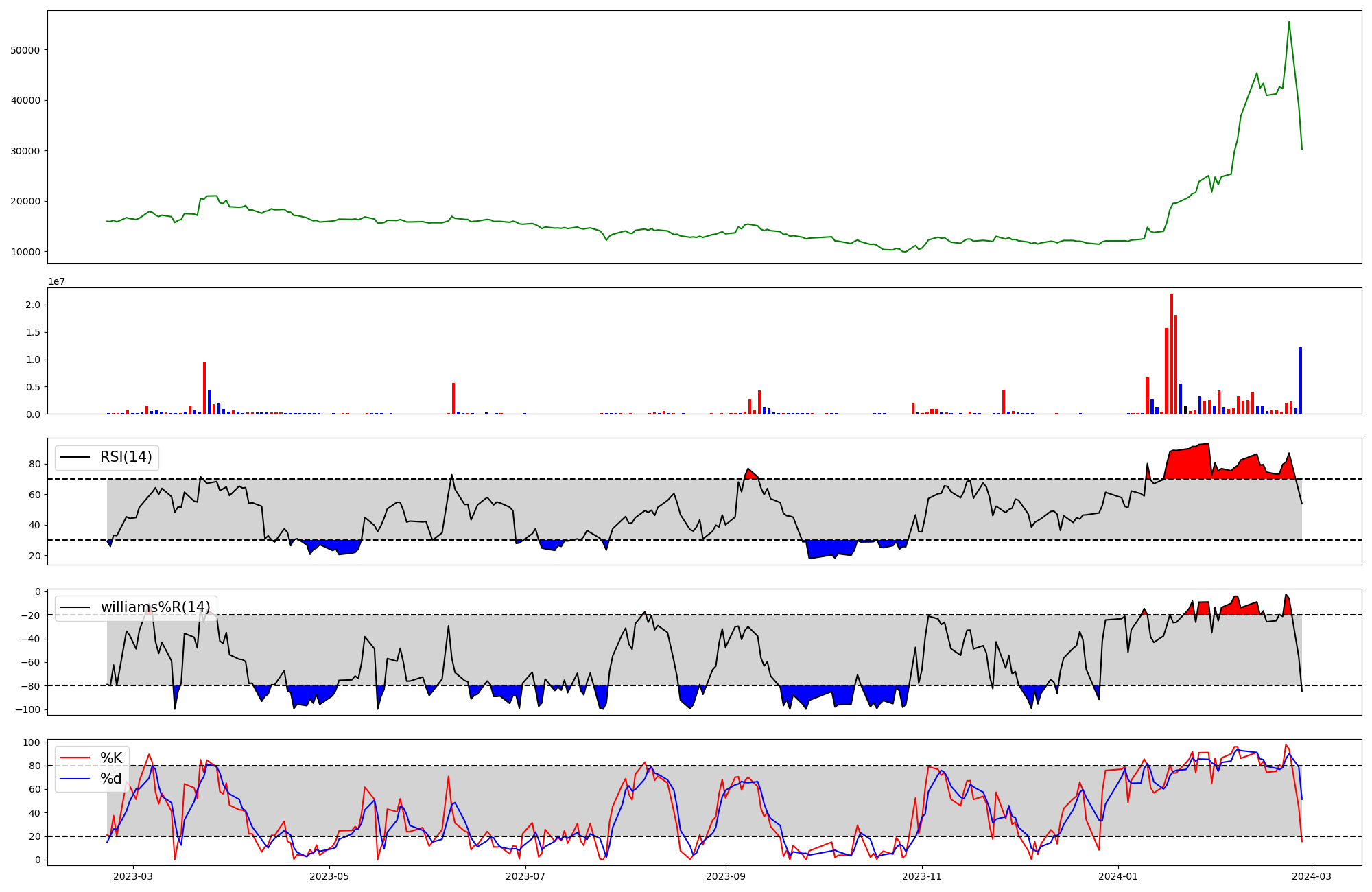Click the 2023-11 date axis label
Image resolution: width=1372 pixels, height=892 pixels.
pos(922,876)
